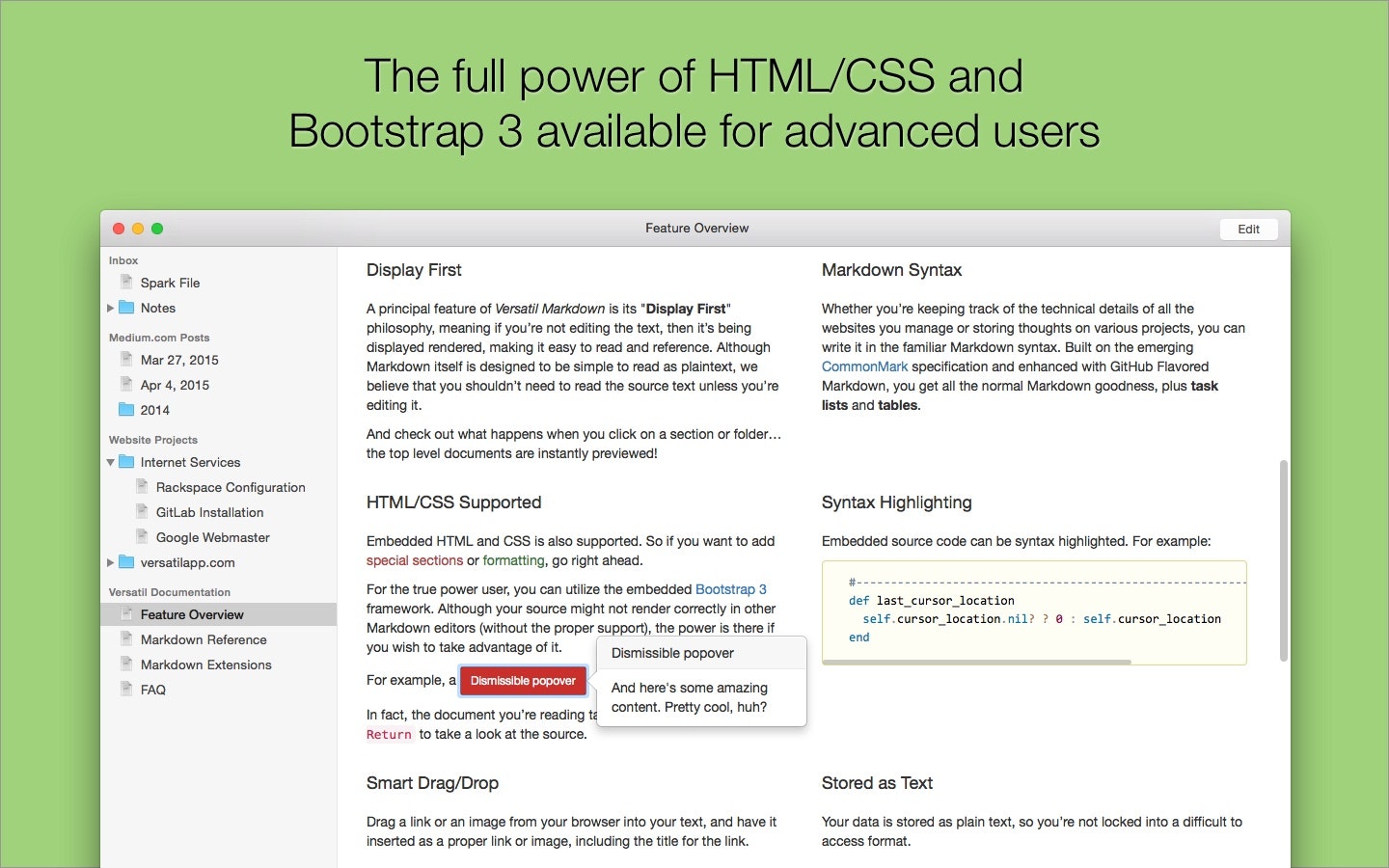Click the Inbox section header
This screenshot has width=1389, height=868.
[123, 260]
